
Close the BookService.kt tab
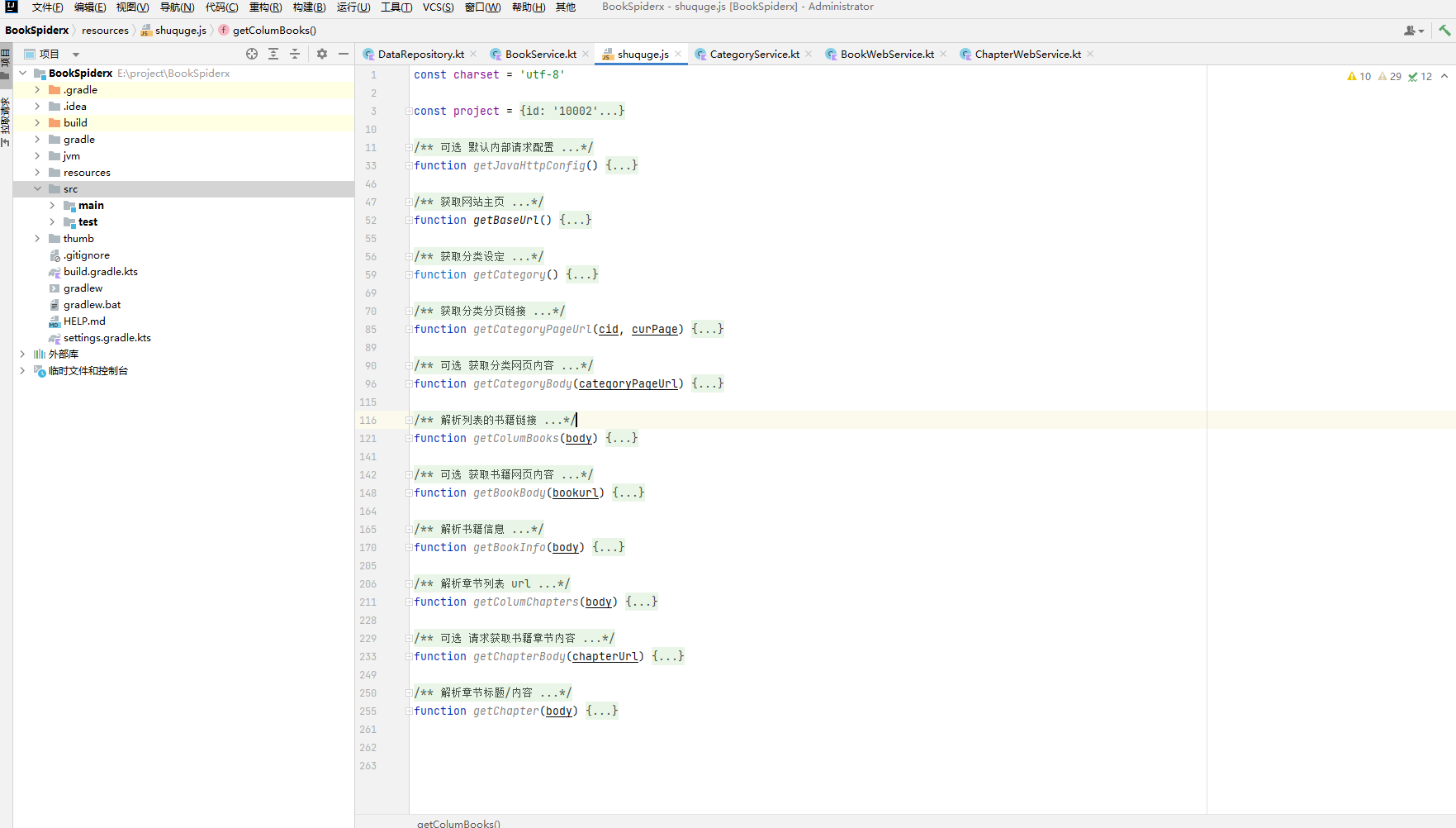click(586, 54)
